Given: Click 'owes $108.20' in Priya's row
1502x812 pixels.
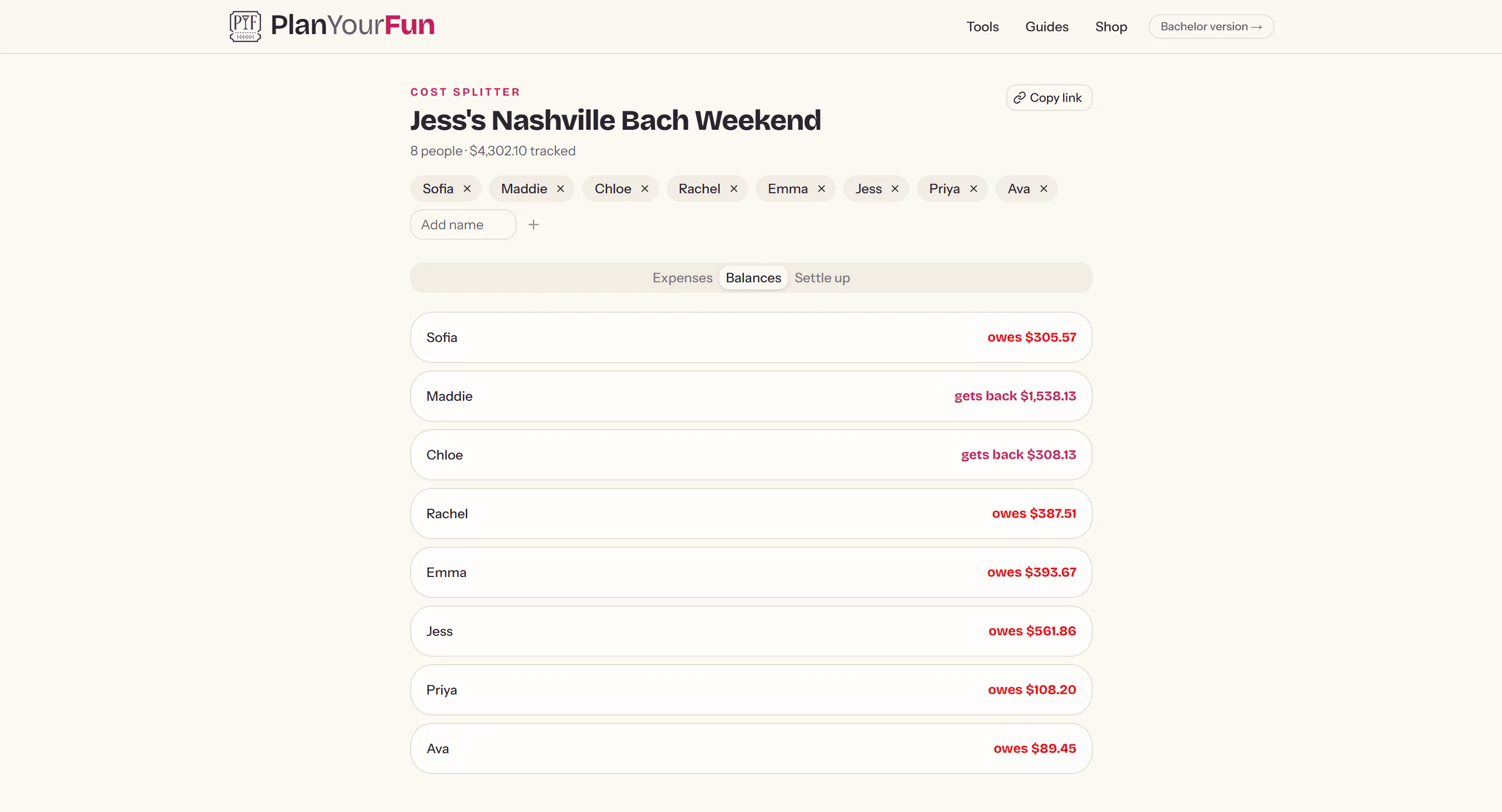Looking at the screenshot, I should point(1032,690).
